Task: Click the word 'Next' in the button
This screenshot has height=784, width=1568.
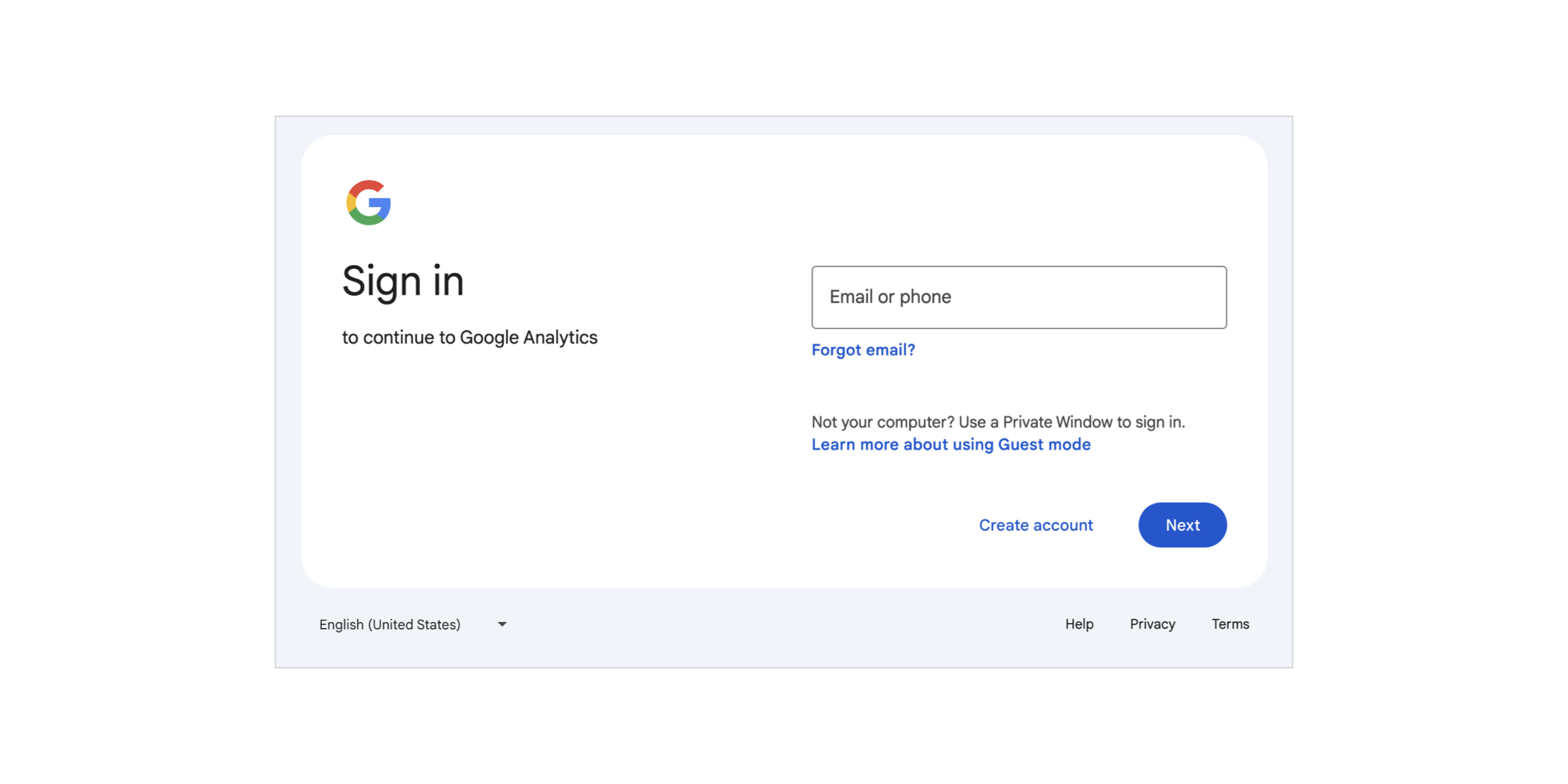Action: click(1183, 525)
